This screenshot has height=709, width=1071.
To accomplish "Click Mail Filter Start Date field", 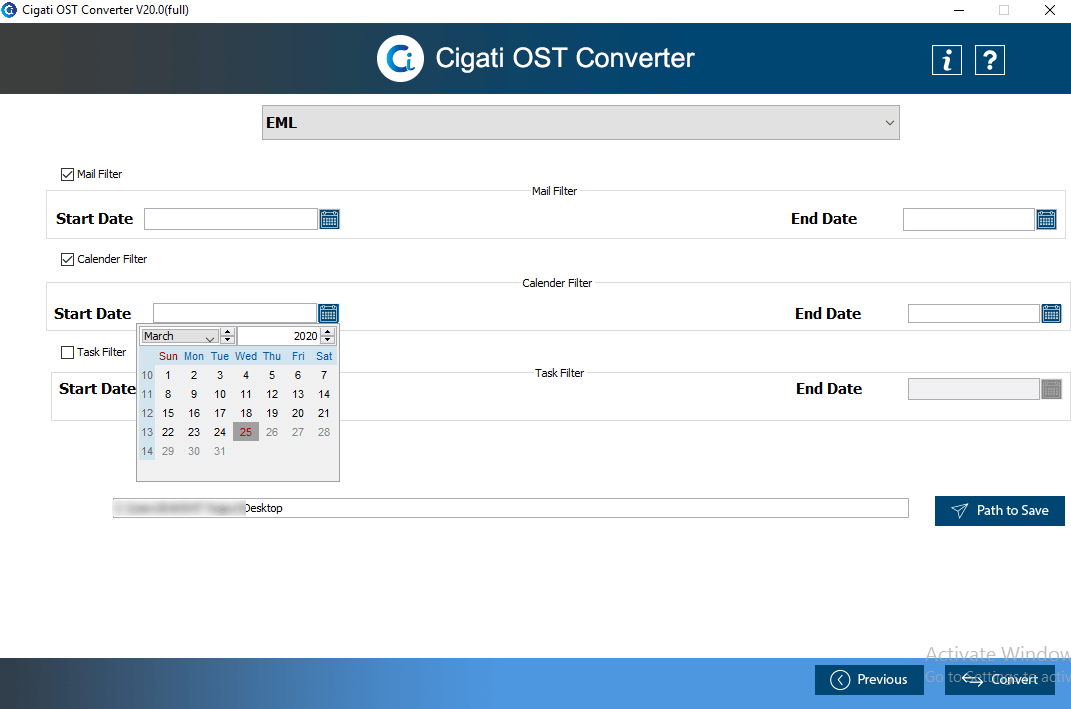I will tap(231, 219).
